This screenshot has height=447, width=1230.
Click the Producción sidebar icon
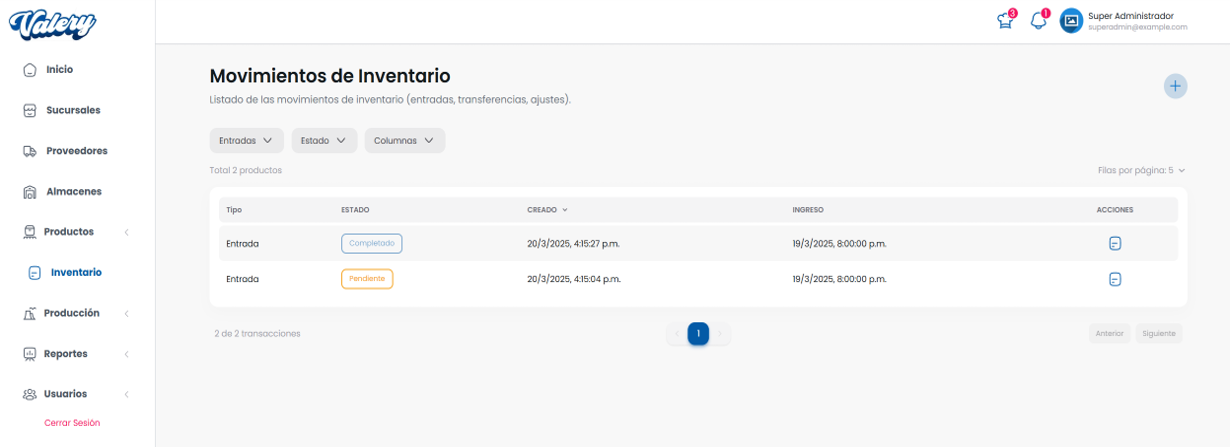click(x=30, y=313)
